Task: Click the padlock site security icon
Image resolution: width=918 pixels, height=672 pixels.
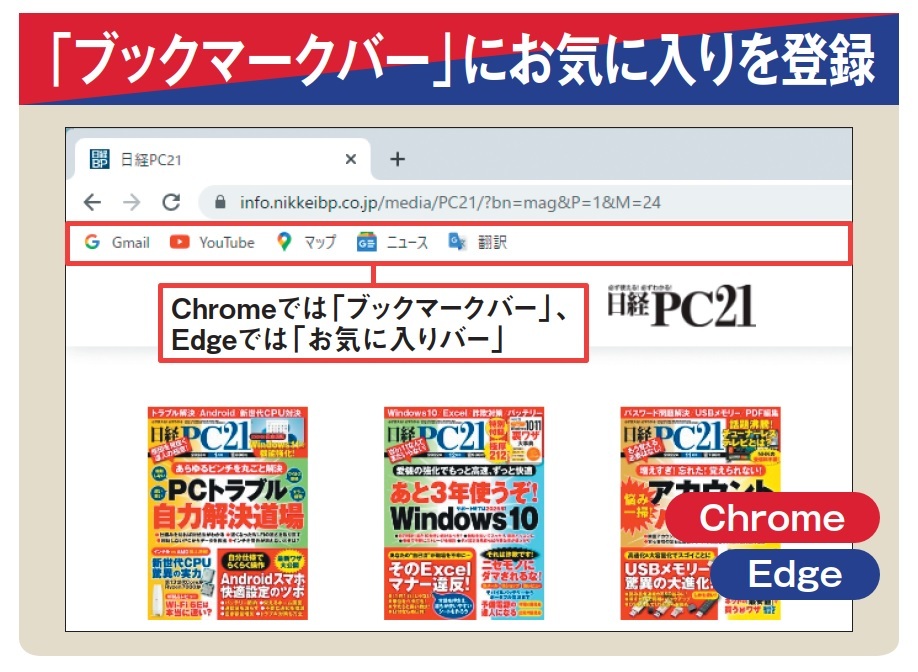Action: 220,202
